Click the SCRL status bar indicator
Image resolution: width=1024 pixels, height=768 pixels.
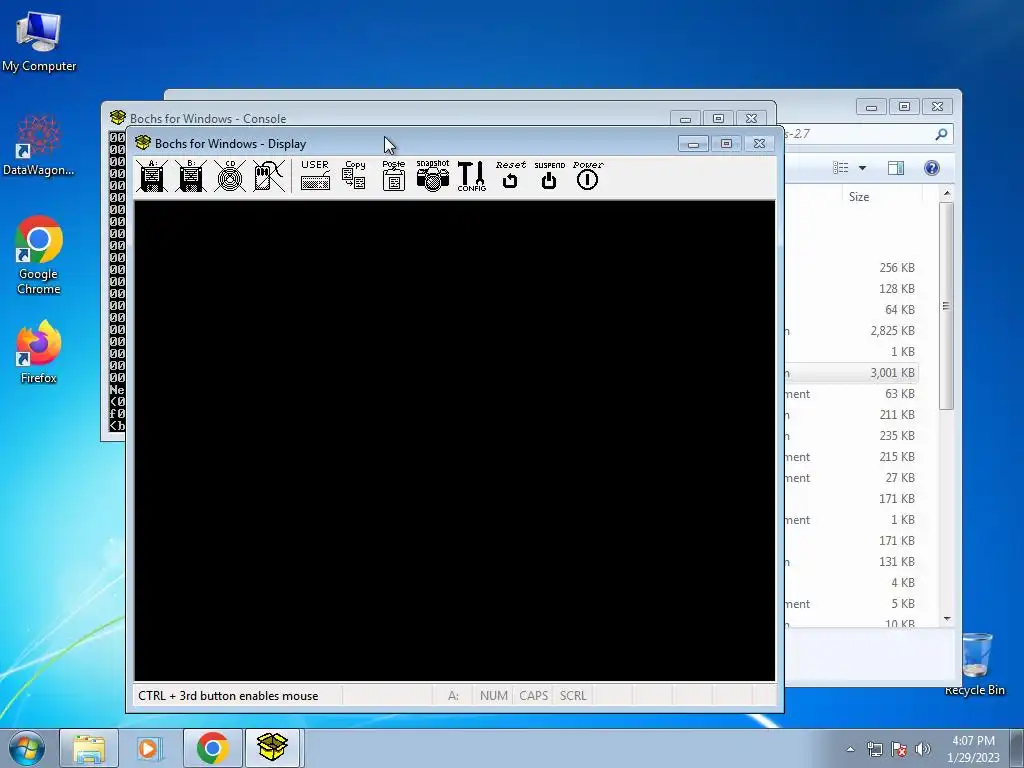tap(573, 696)
